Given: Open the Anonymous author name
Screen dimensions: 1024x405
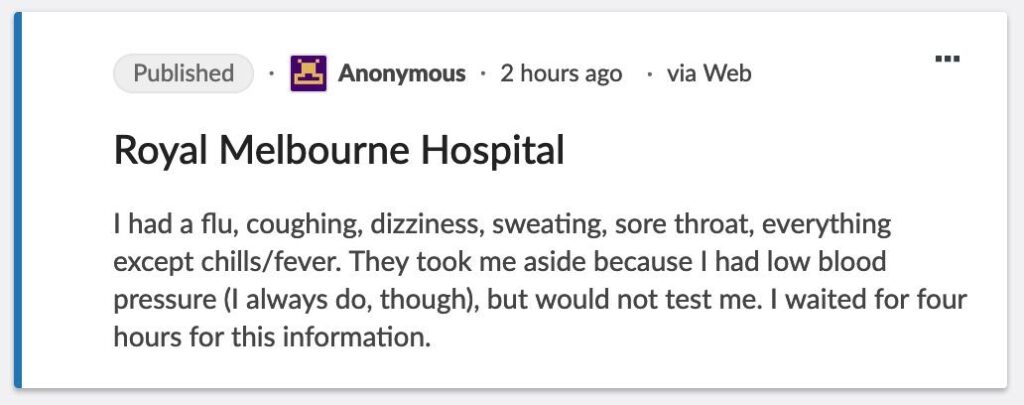Looking at the screenshot, I should [x=401, y=73].
